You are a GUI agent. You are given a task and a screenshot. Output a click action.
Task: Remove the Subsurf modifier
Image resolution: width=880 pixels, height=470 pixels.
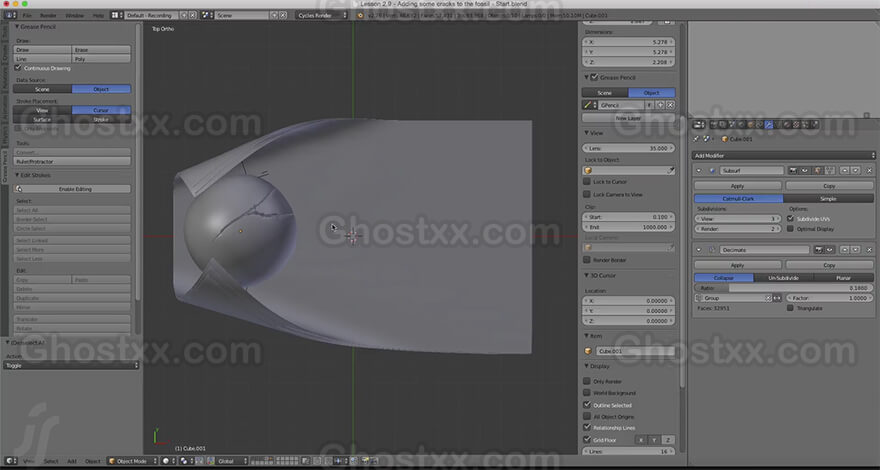(x=869, y=170)
